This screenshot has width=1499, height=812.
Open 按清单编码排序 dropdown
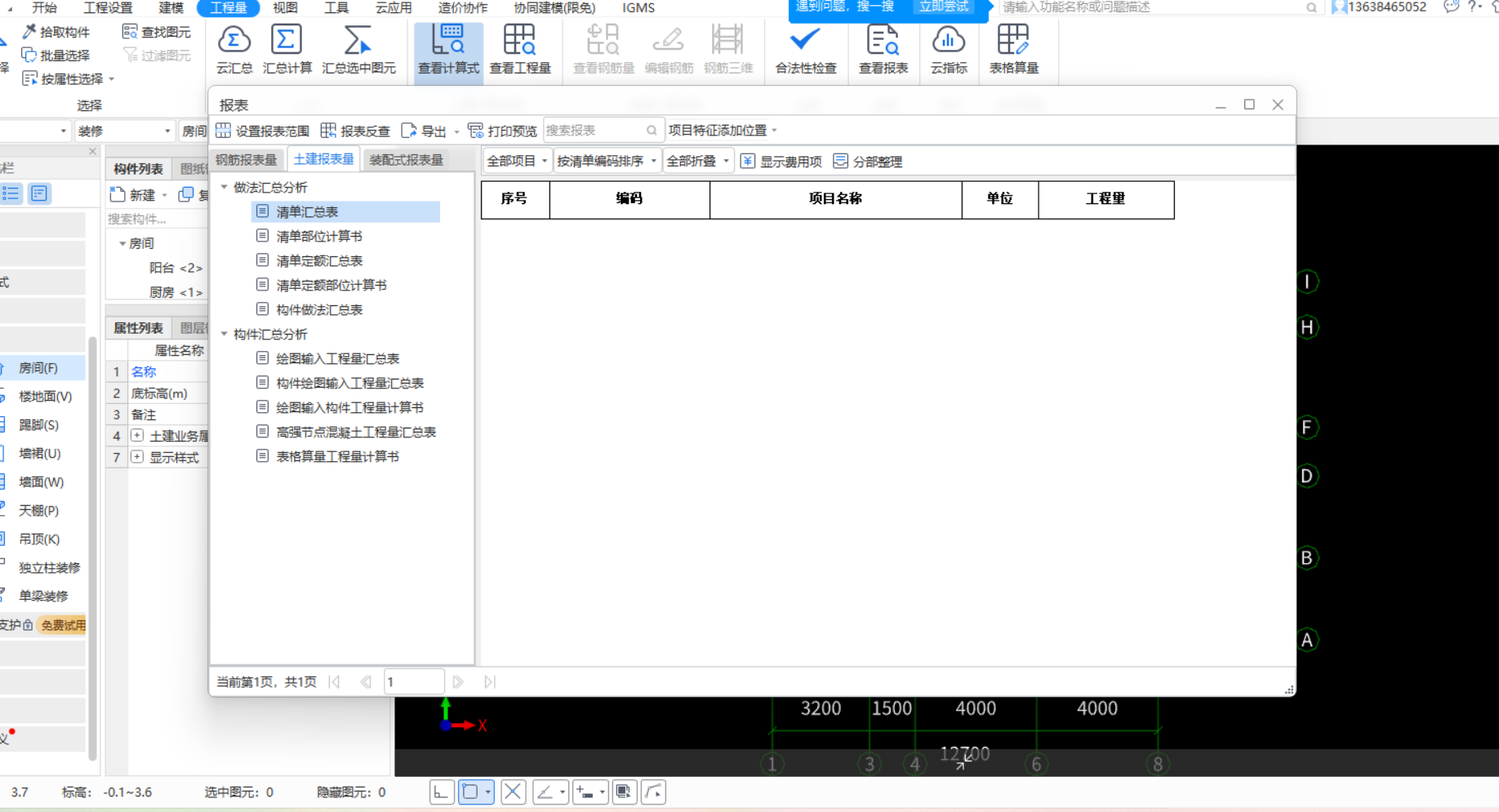coord(607,162)
